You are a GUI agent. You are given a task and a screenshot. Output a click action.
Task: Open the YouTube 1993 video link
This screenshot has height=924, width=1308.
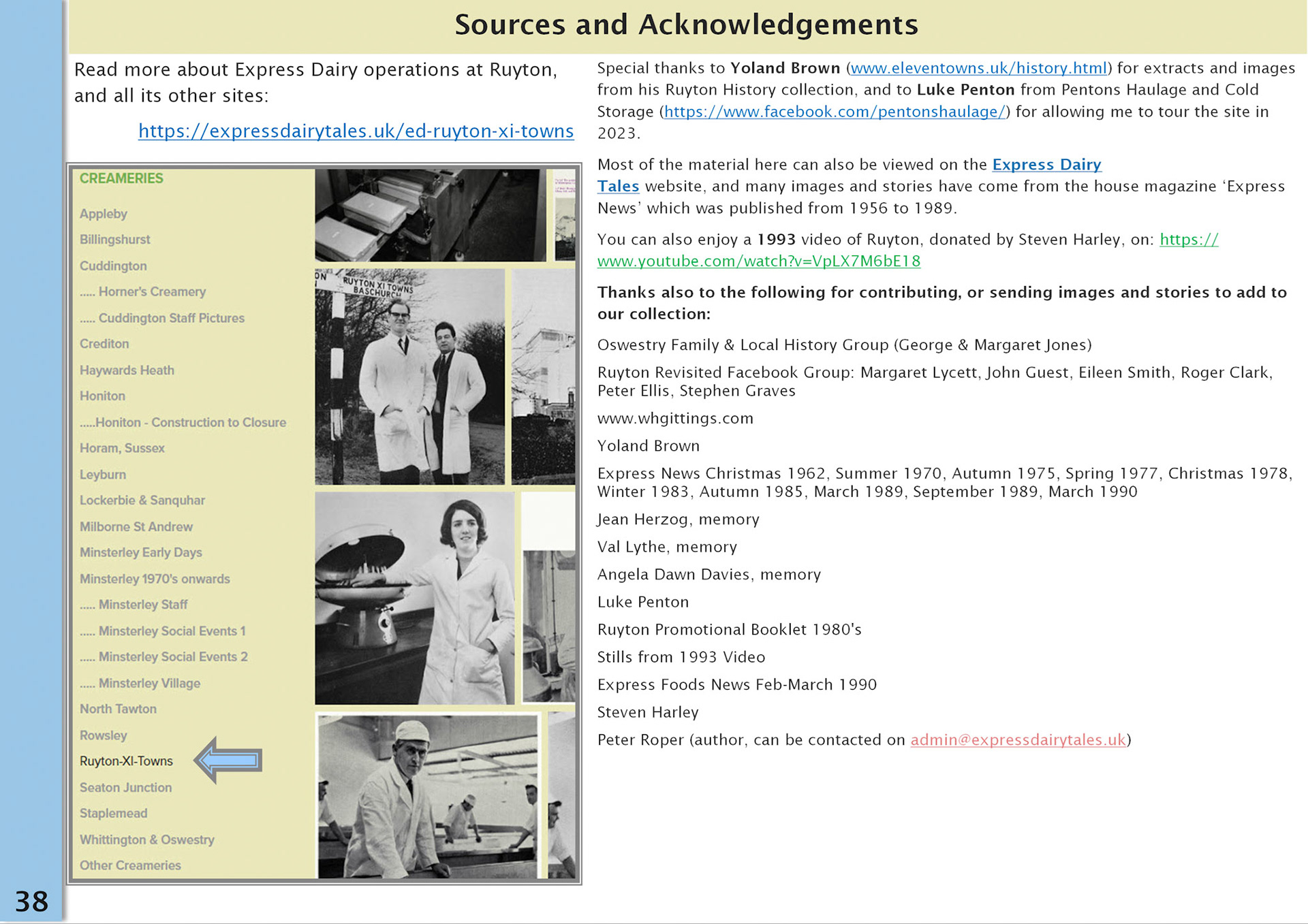tap(758, 261)
